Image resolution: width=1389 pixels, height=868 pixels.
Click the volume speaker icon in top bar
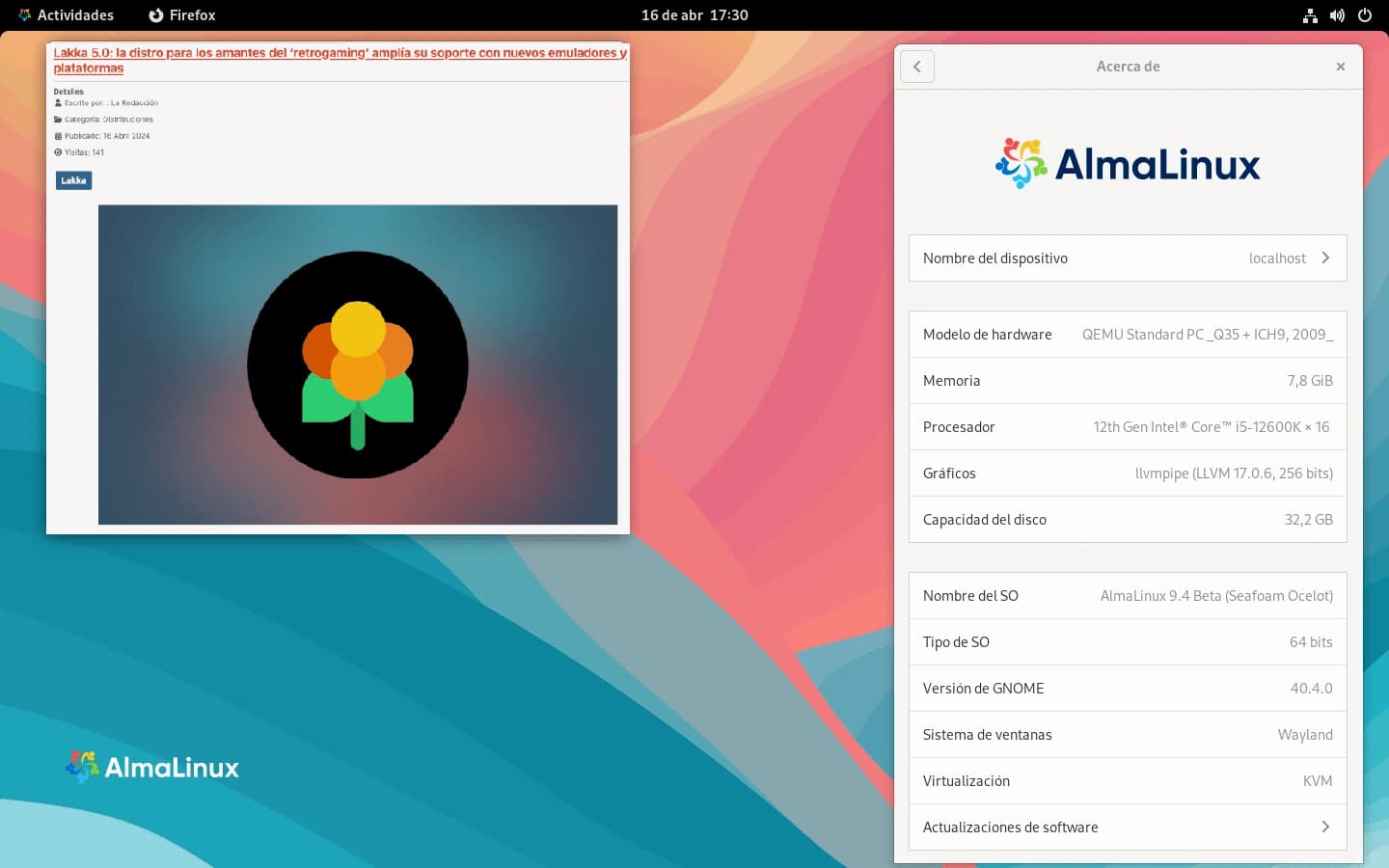1337,15
